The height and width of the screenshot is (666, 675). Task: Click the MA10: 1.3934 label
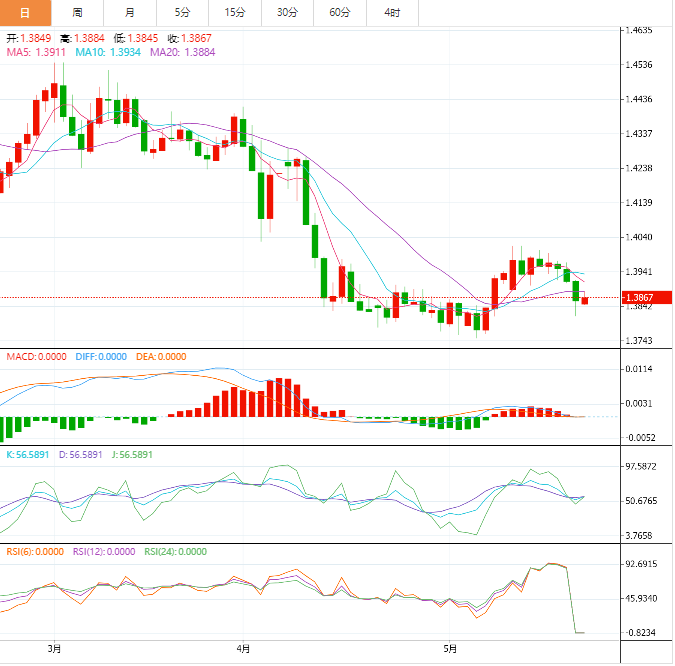click(108, 53)
